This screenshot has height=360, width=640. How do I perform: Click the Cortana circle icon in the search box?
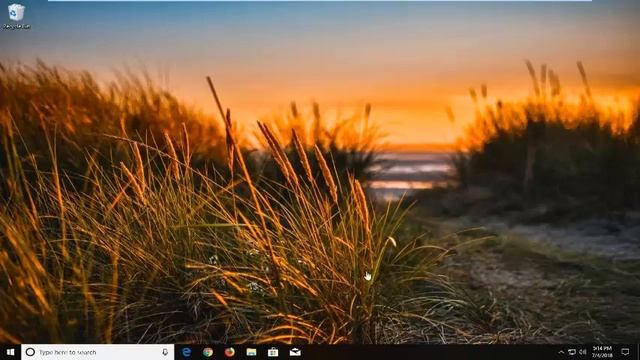[x=30, y=352]
